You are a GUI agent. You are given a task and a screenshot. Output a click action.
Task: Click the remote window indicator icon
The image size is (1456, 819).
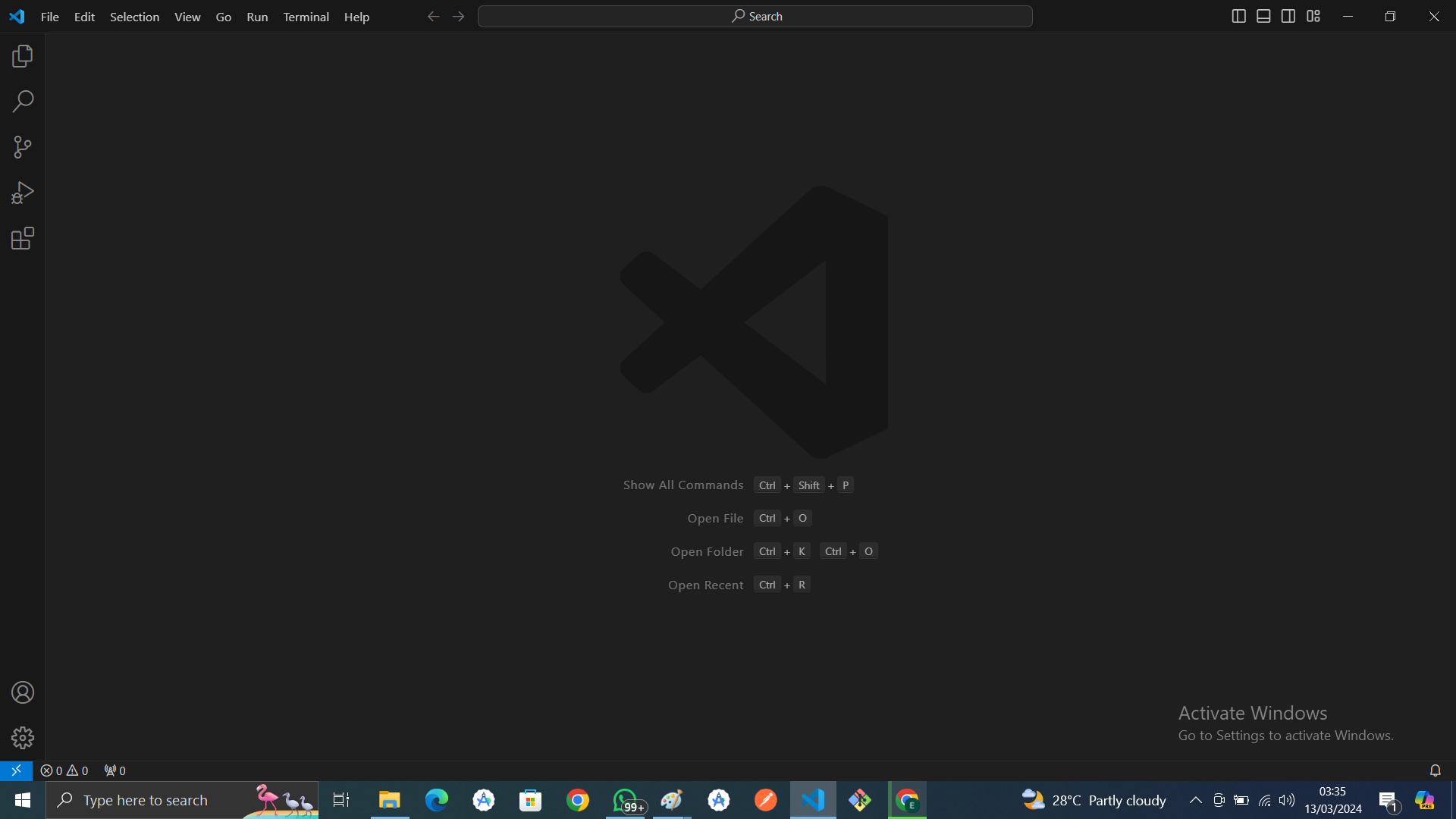coord(16,770)
